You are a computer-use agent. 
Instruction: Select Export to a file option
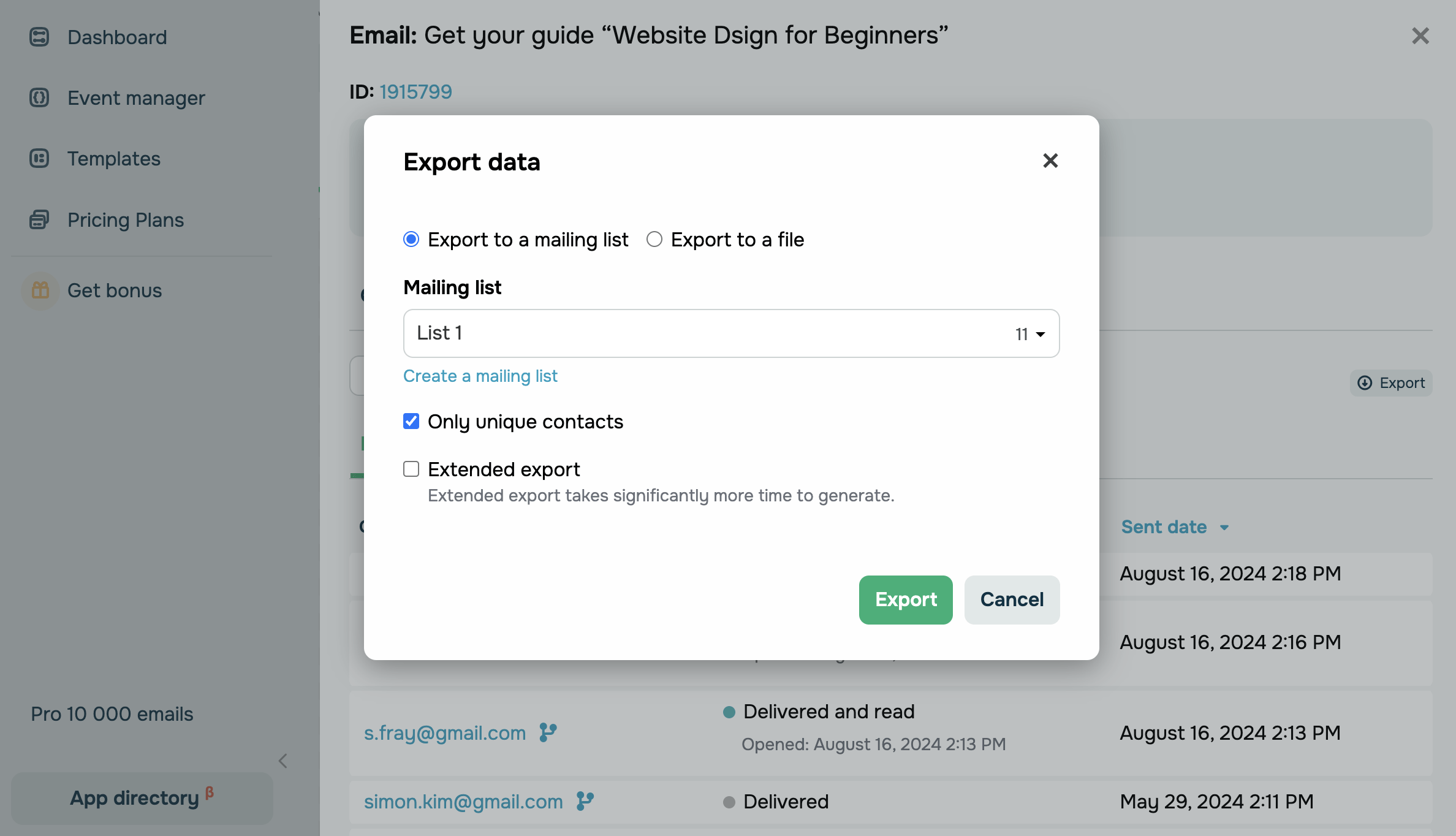tap(654, 239)
